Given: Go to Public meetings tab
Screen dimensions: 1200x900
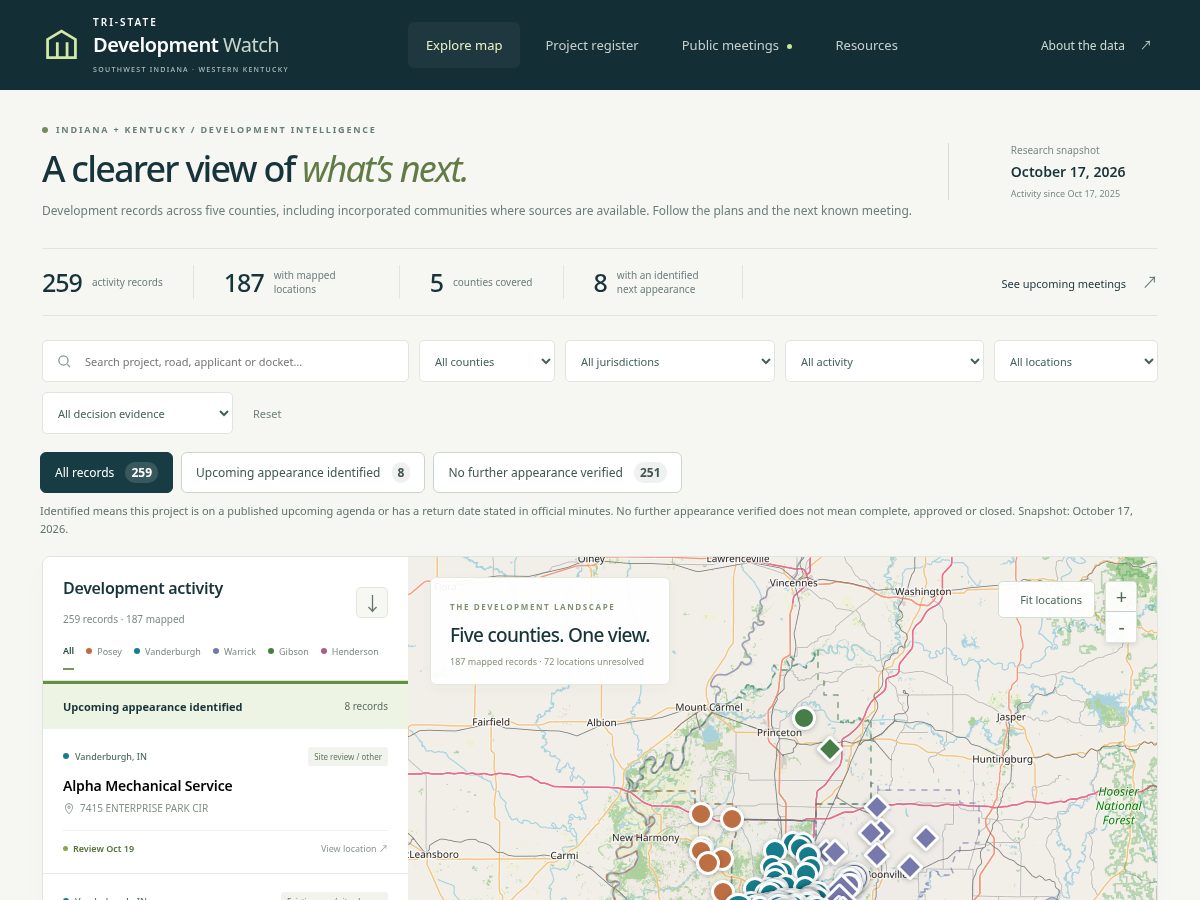Looking at the screenshot, I should pyautogui.click(x=737, y=45).
